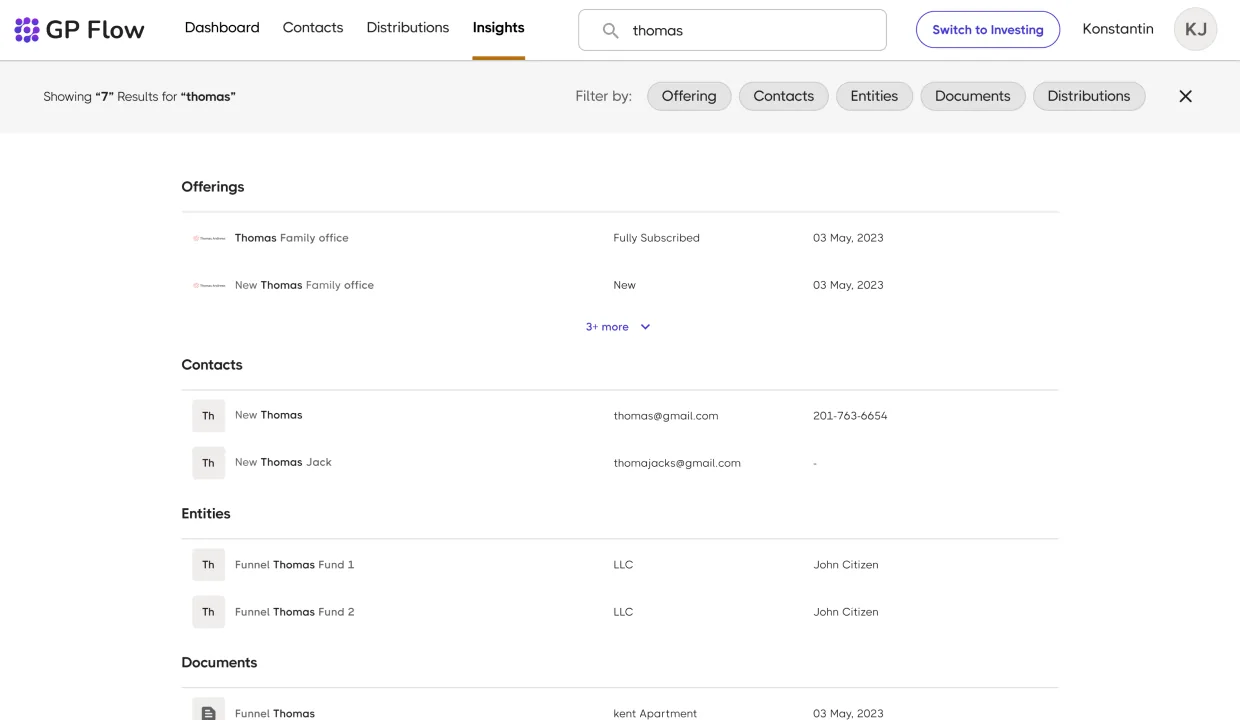Filter results by Documents chip
Viewport: 1240px width, 720px height.
(x=973, y=96)
